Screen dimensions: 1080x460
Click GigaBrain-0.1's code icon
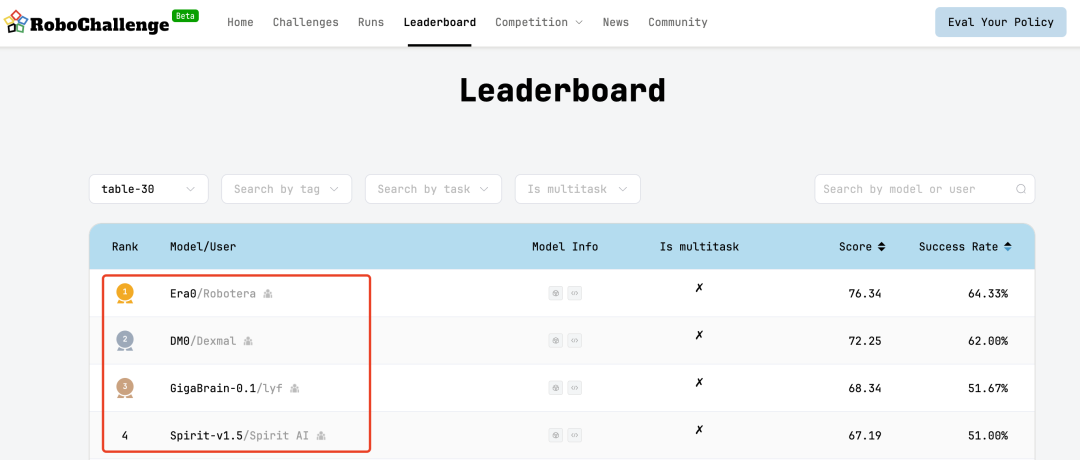(574, 388)
